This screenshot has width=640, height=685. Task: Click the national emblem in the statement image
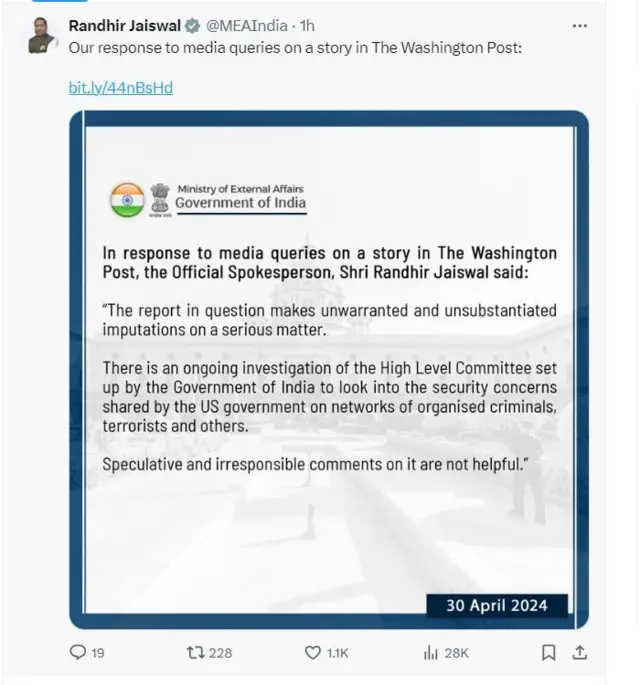coord(160,199)
